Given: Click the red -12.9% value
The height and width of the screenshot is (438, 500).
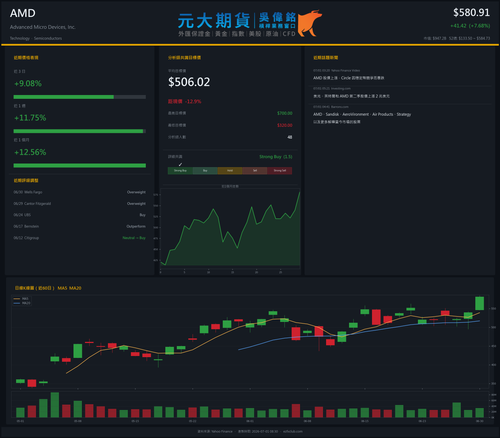Looking at the screenshot, I should 193,101.
